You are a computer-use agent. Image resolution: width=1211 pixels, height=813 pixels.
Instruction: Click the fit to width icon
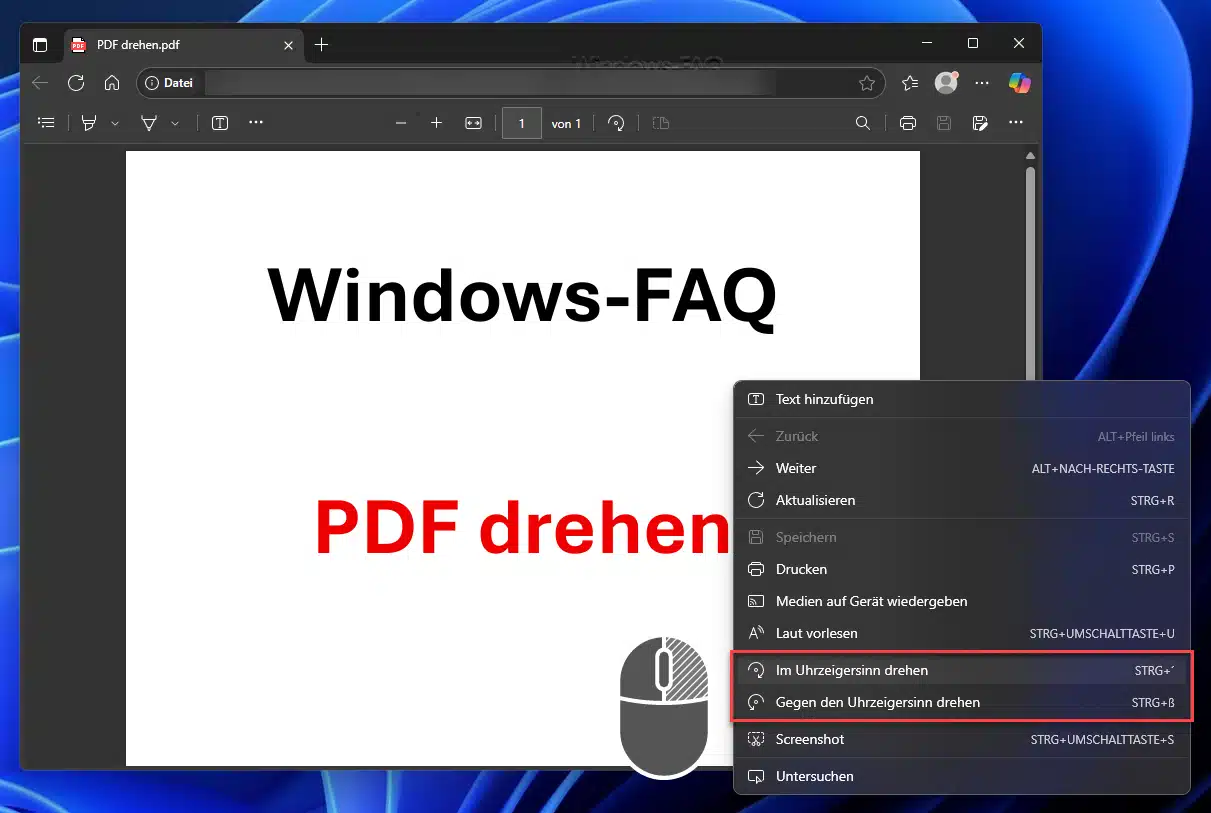coord(473,123)
